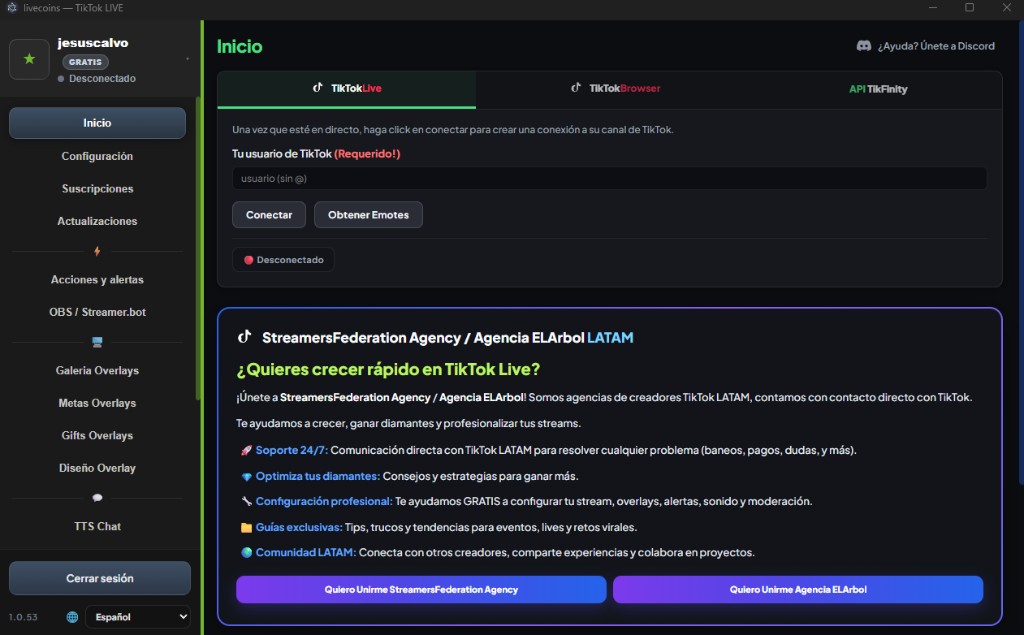Click the Optimiza tus diamantes label
This screenshot has height=635, width=1024.
pyautogui.click(x=317, y=476)
